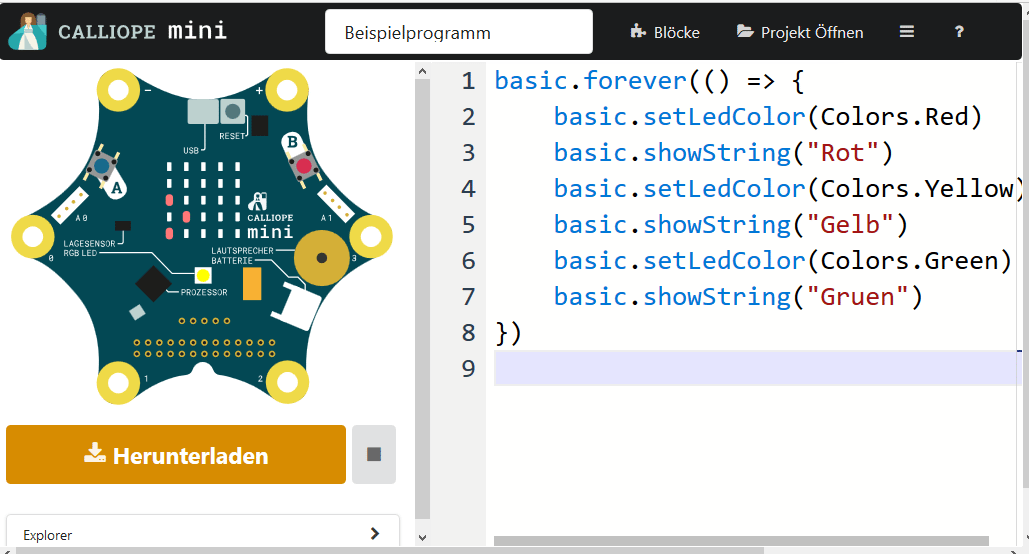The width and height of the screenshot is (1029, 554).
Task: Click line number 5 in the gutter
Action: pyautogui.click(x=468, y=224)
